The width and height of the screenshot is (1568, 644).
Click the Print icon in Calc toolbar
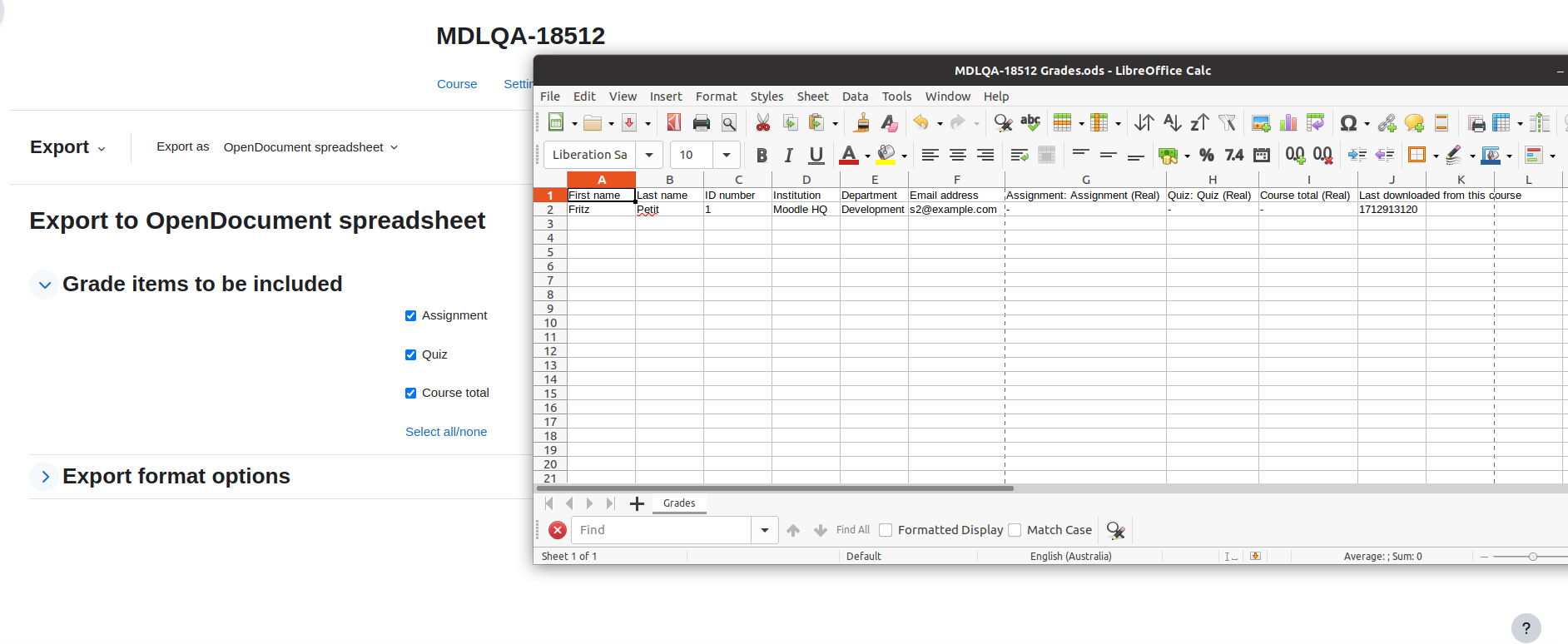[702, 123]
